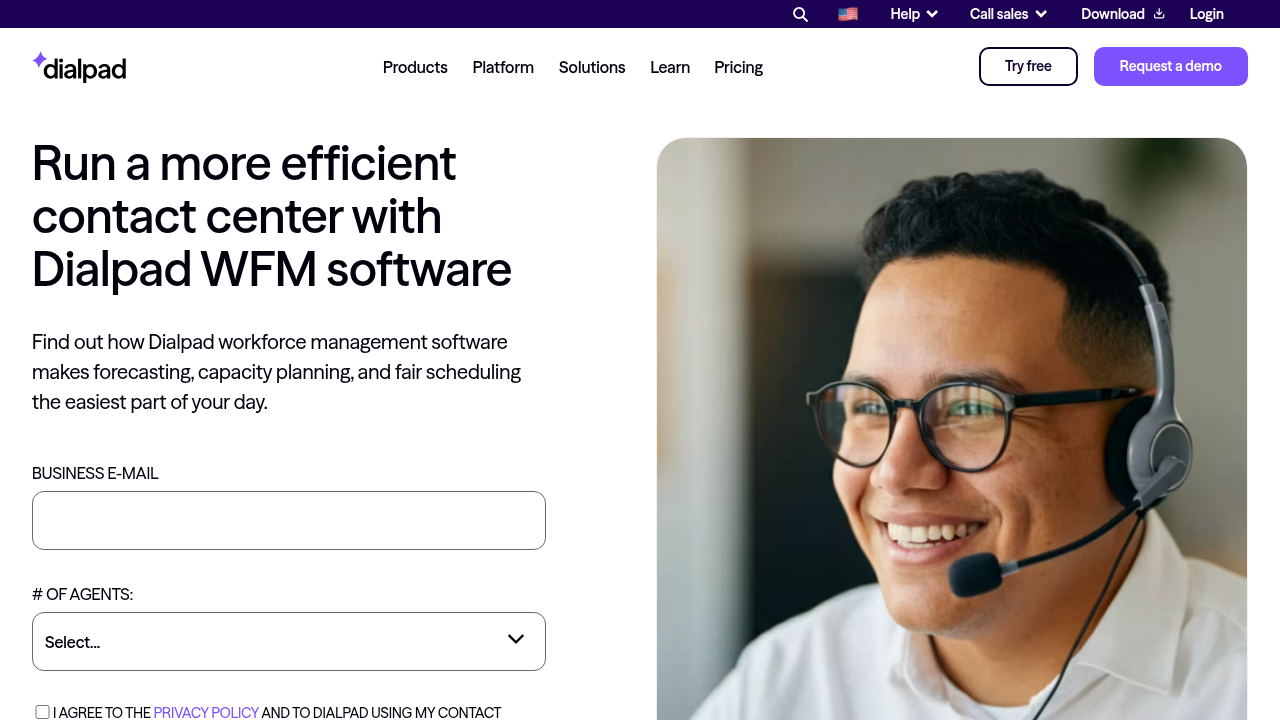Click the Dialpad logo
Image resolution: width=1280 pixels, height=720 pixels.
(79, 67)
